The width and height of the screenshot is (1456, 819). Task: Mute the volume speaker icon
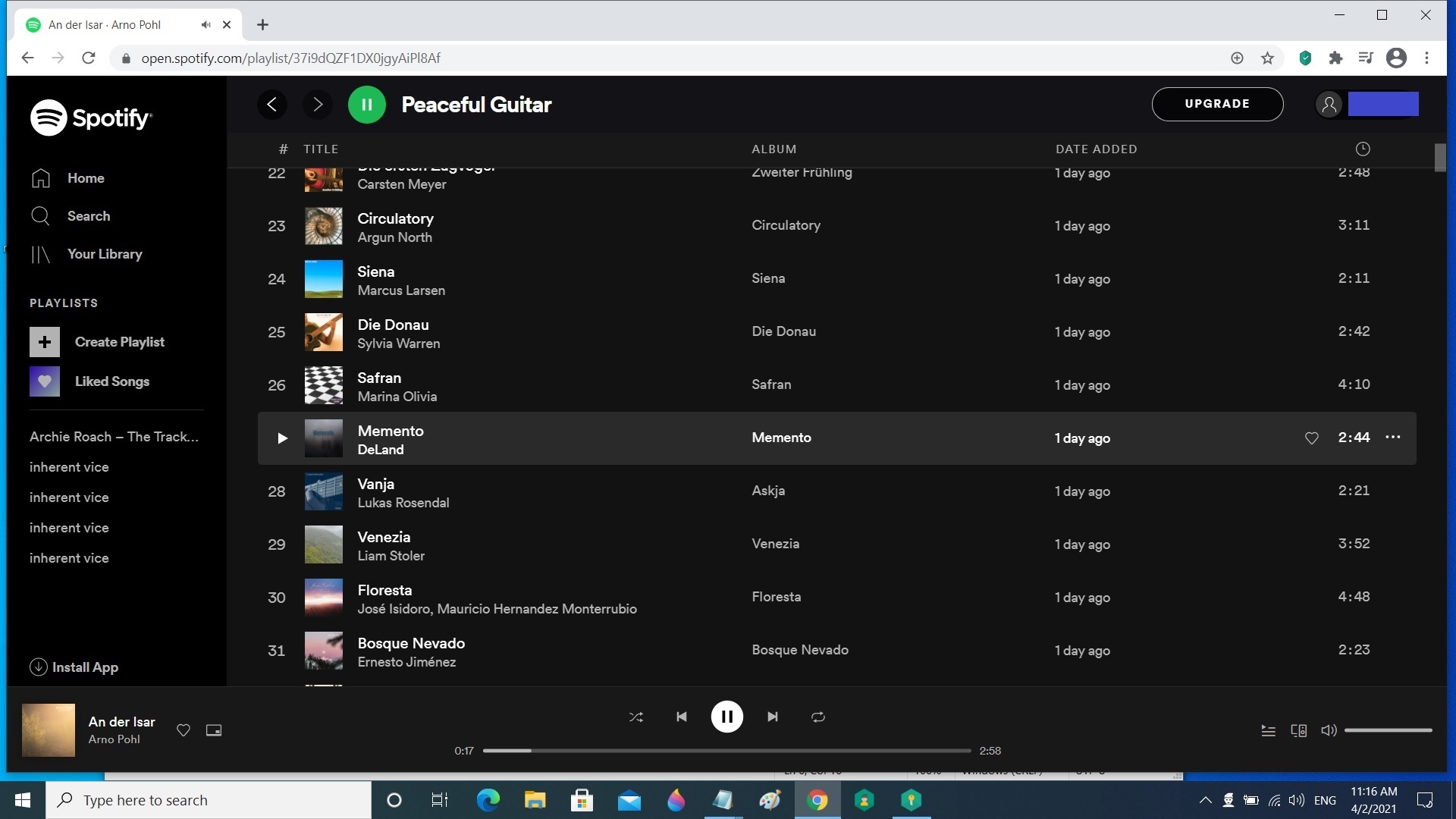(x=1329, y=730)
